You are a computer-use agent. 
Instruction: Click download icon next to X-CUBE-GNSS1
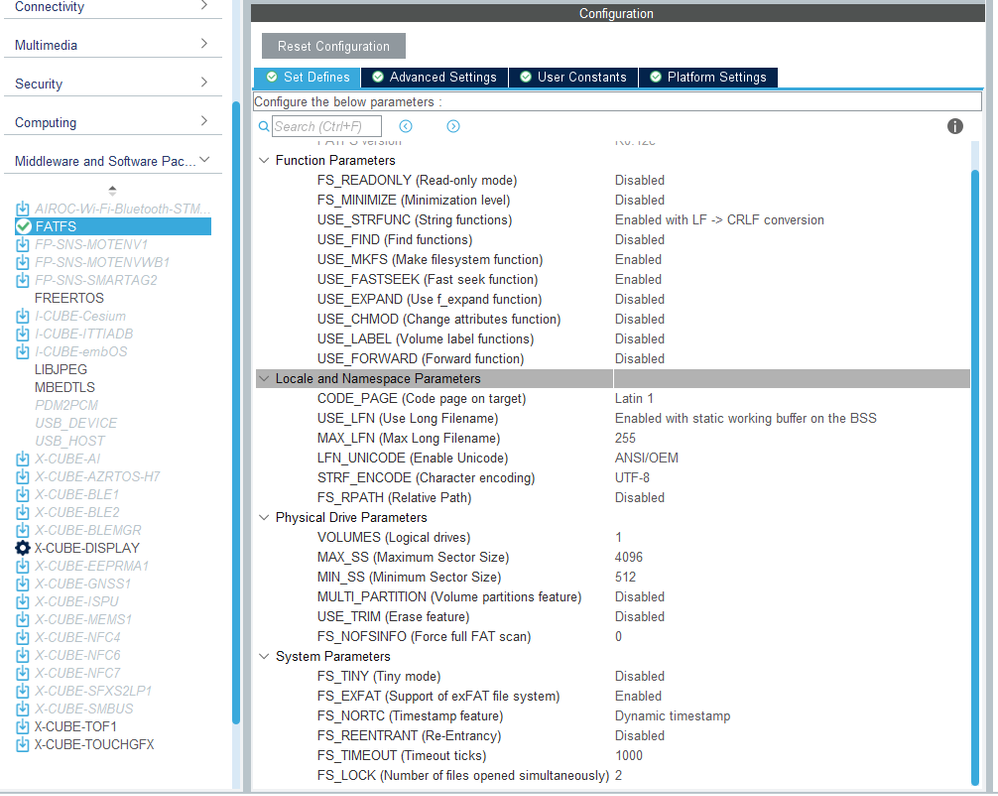click(22, 583)
